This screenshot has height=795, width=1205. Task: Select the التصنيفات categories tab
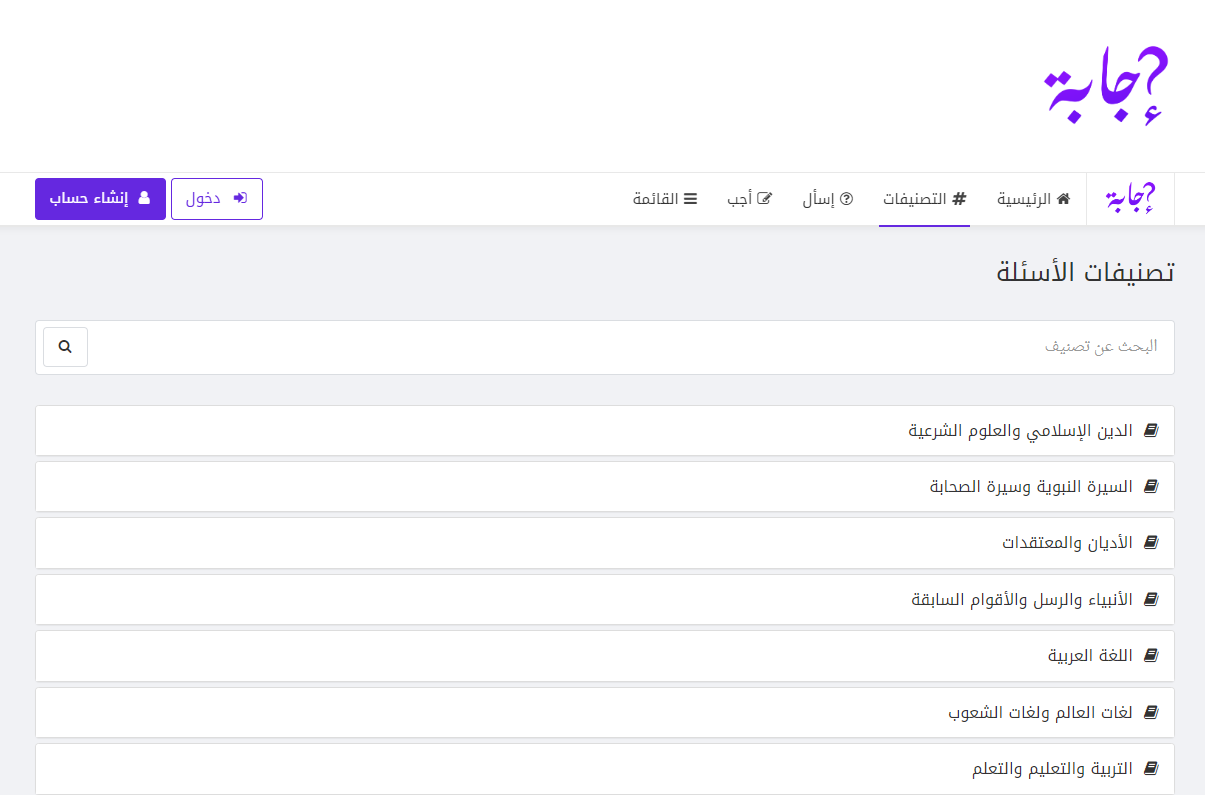(x=924, y=199)
